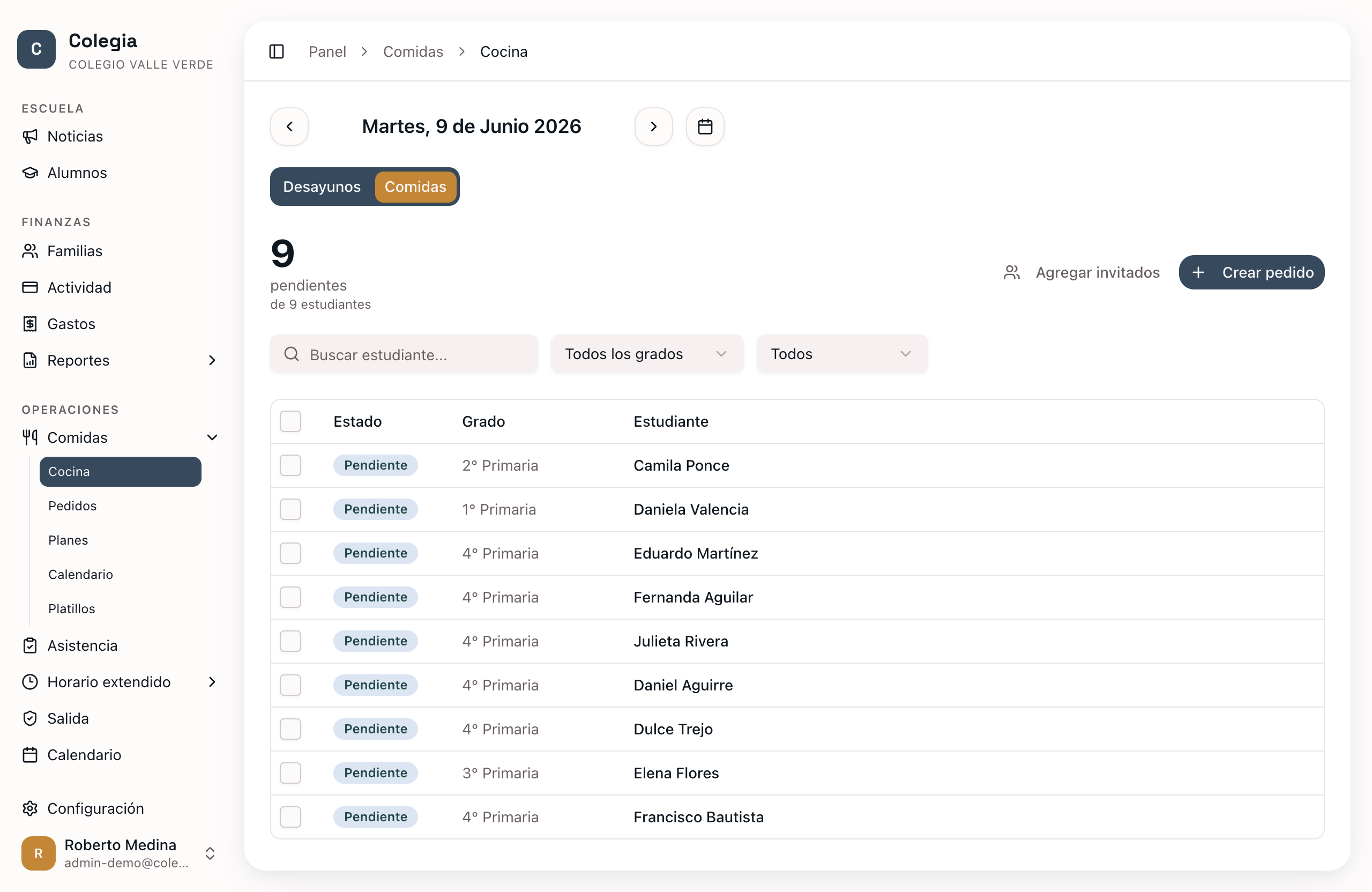The height and width of the screenshot is (892, 1372).
Task: Check the box for Daniela Valencia
Action: (x=290, y=509)
